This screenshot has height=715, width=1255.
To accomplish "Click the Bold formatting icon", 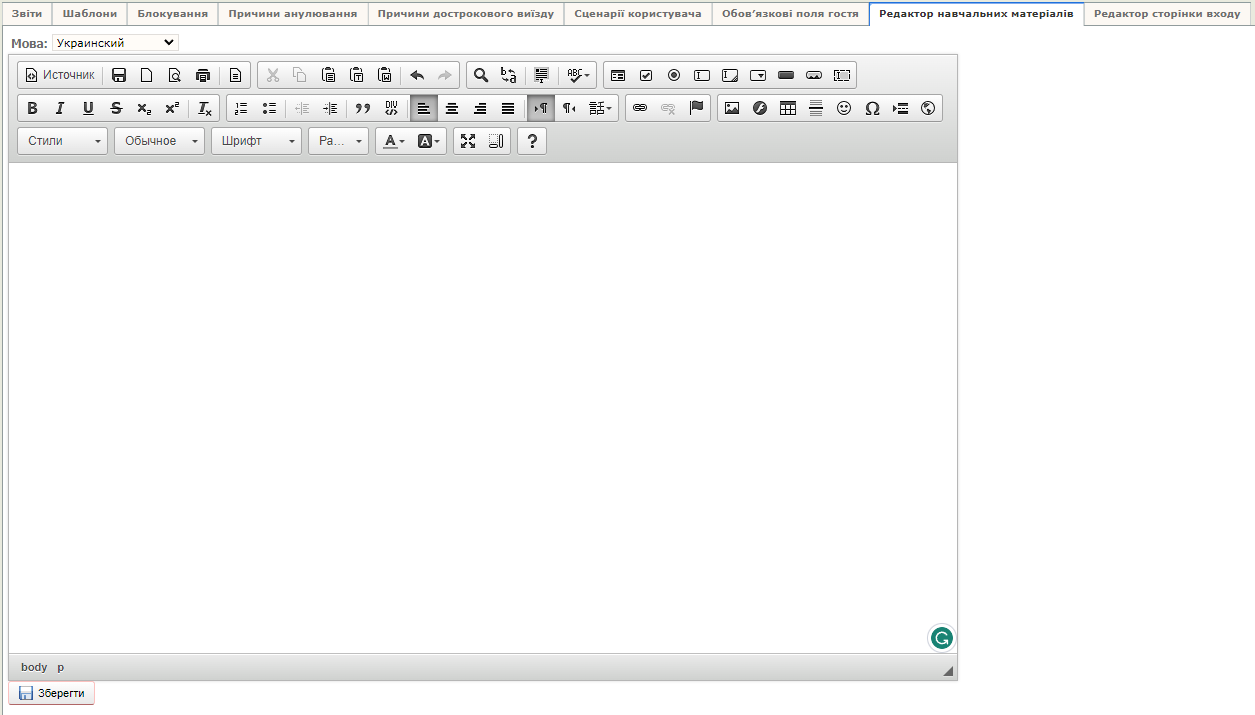I will tap(32, 108).
